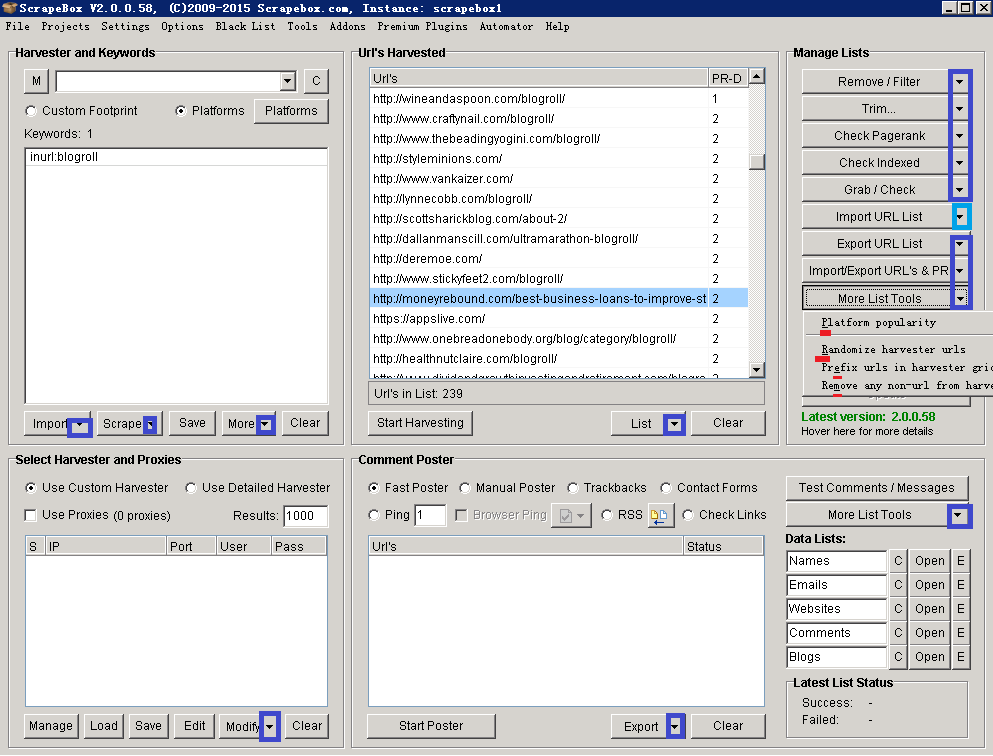Click the Ping count input field
Screen dimensions: 993x756
click(x=430, y=515)
